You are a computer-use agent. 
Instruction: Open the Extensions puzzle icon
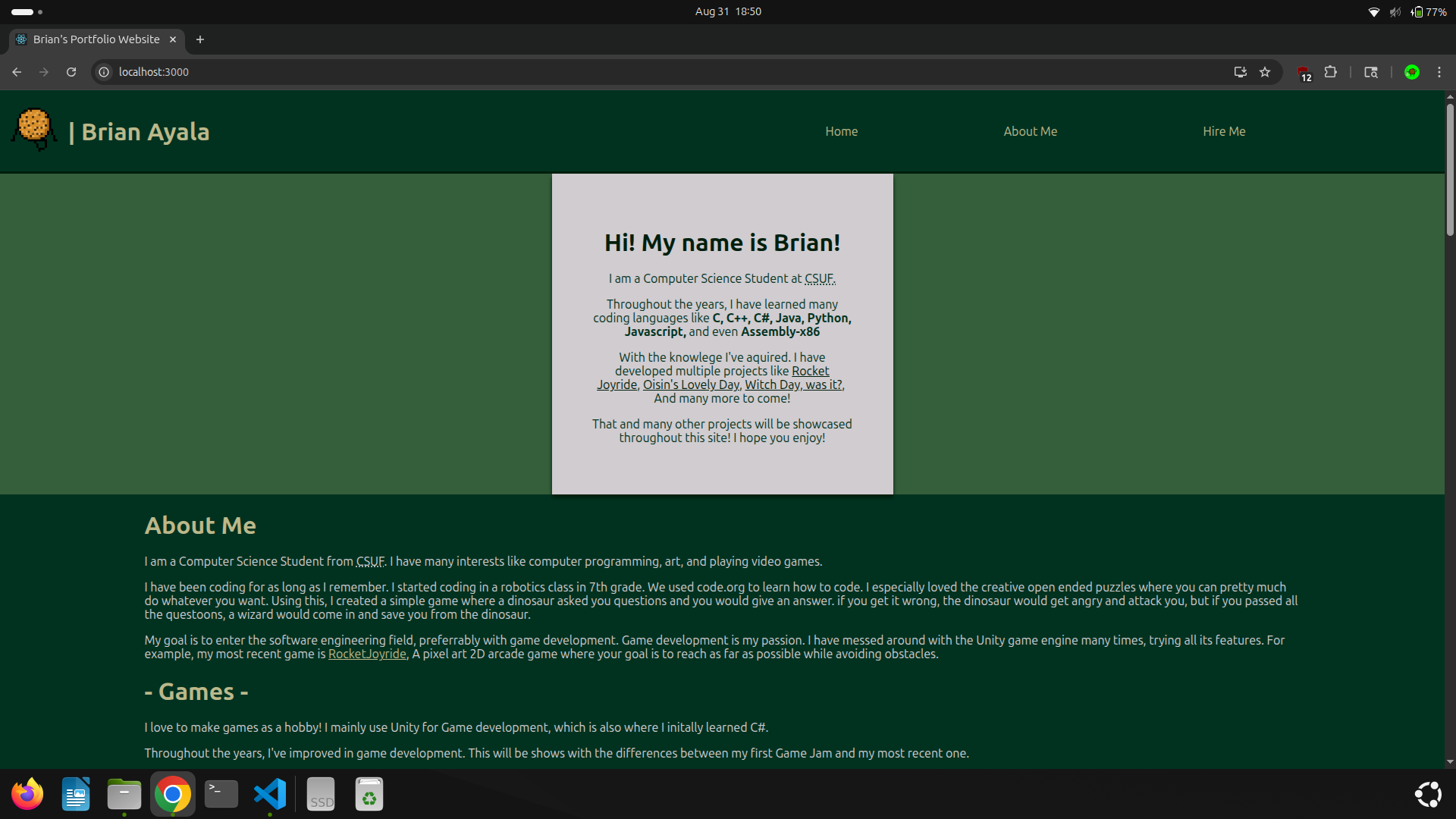[1331, 72]
